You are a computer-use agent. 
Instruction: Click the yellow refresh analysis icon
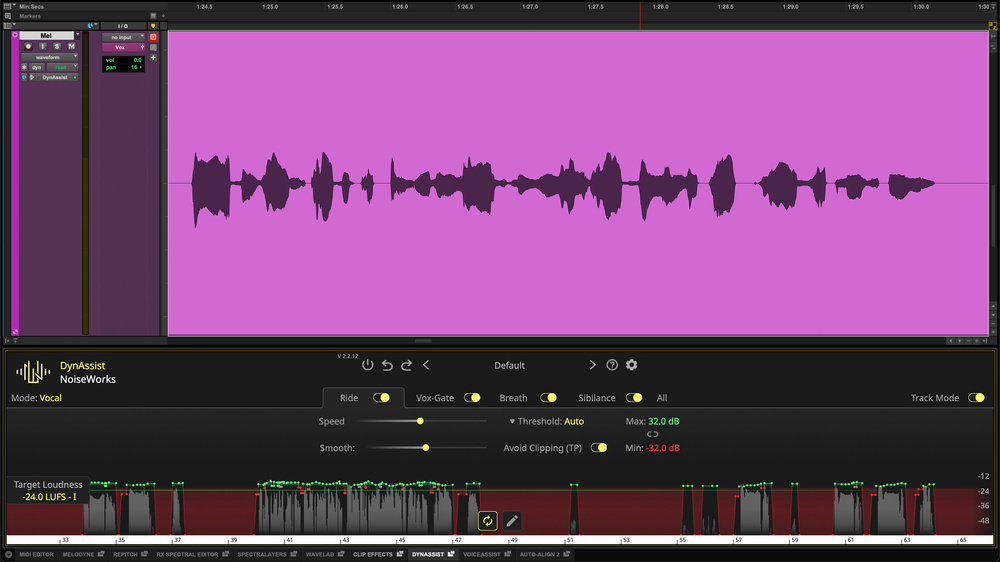point(487,521)
